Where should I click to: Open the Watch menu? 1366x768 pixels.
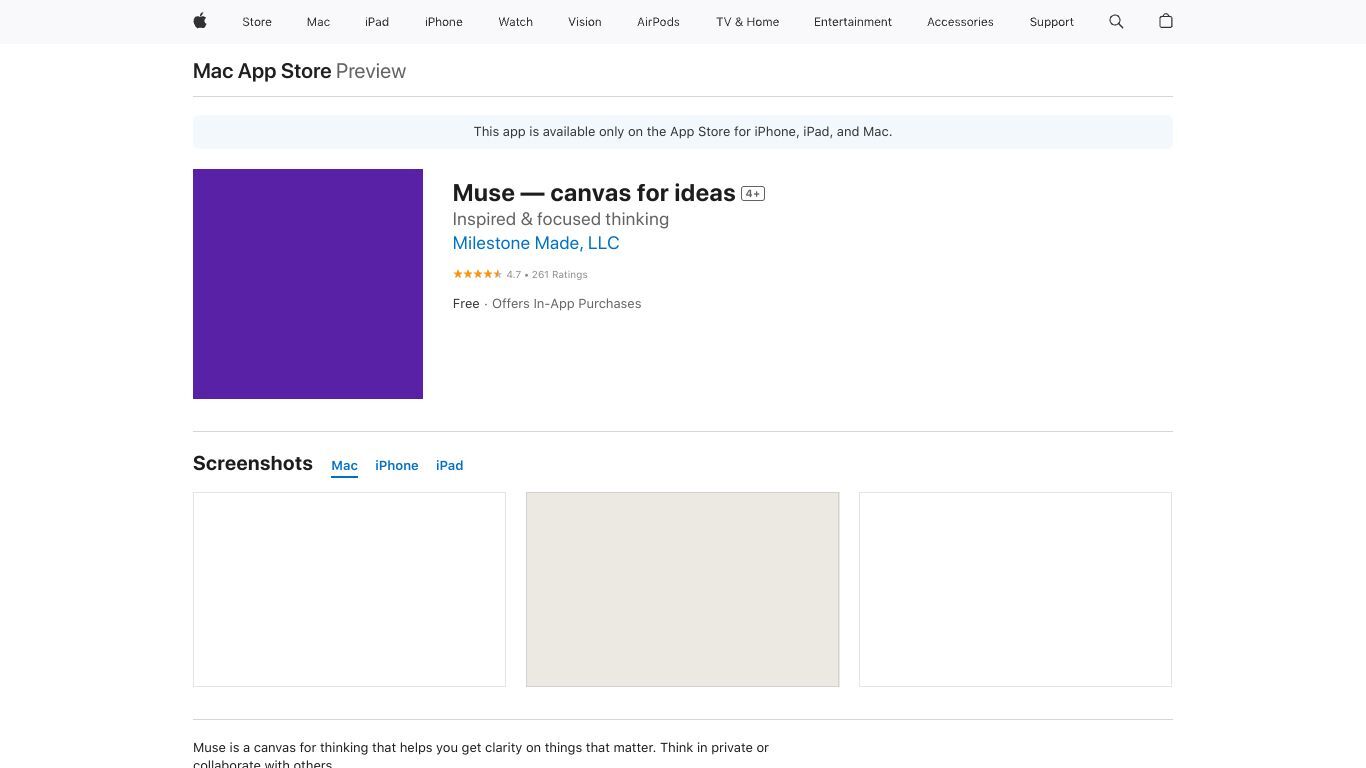516,22
